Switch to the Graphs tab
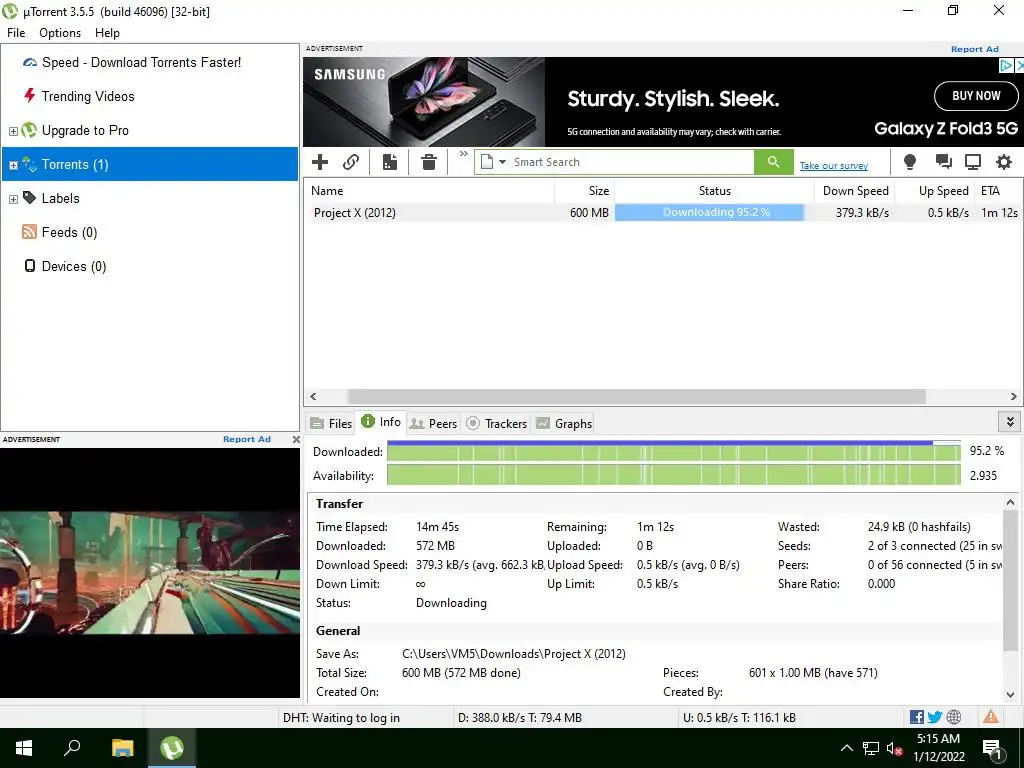 [564, 423]
